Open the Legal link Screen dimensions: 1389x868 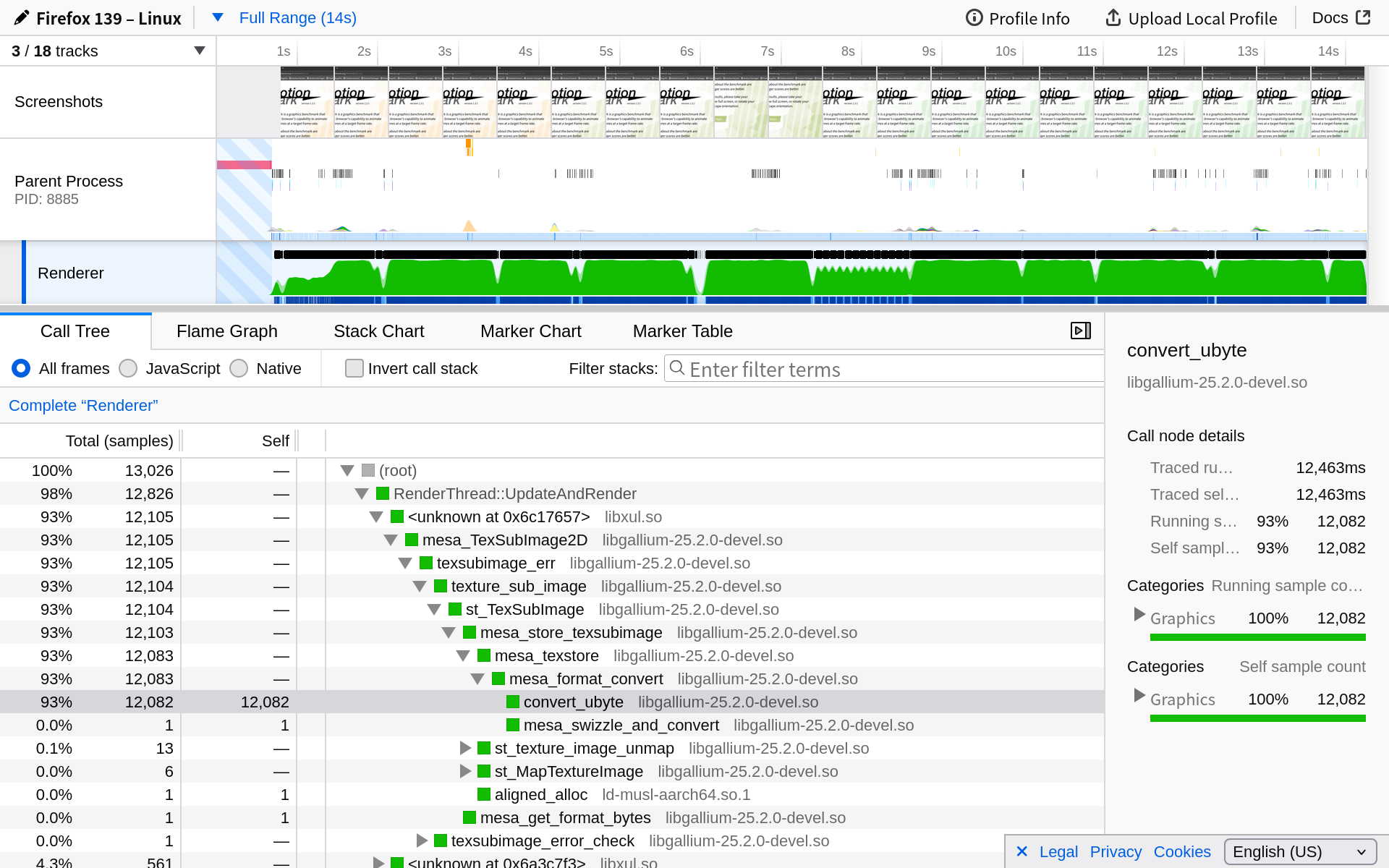coord(1058,852)
